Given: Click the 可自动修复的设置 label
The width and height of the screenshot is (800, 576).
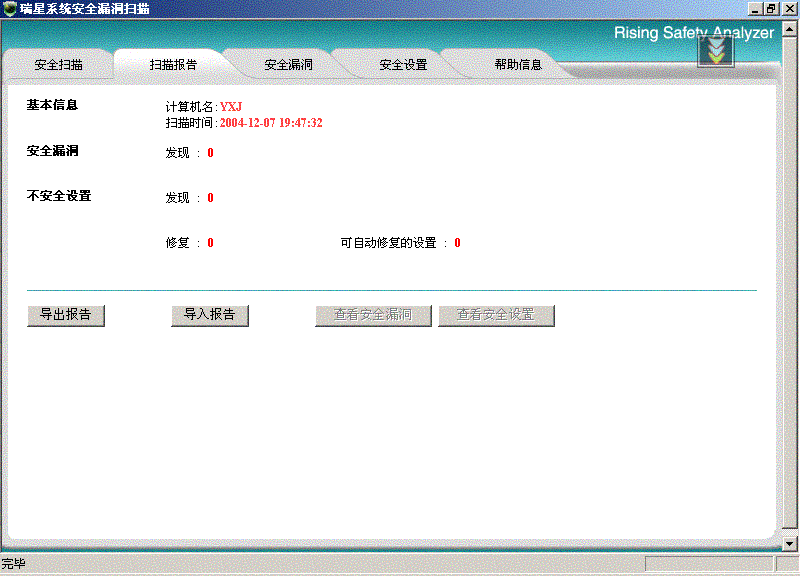Looking at the screenshot, I should (x=388, y=243).
